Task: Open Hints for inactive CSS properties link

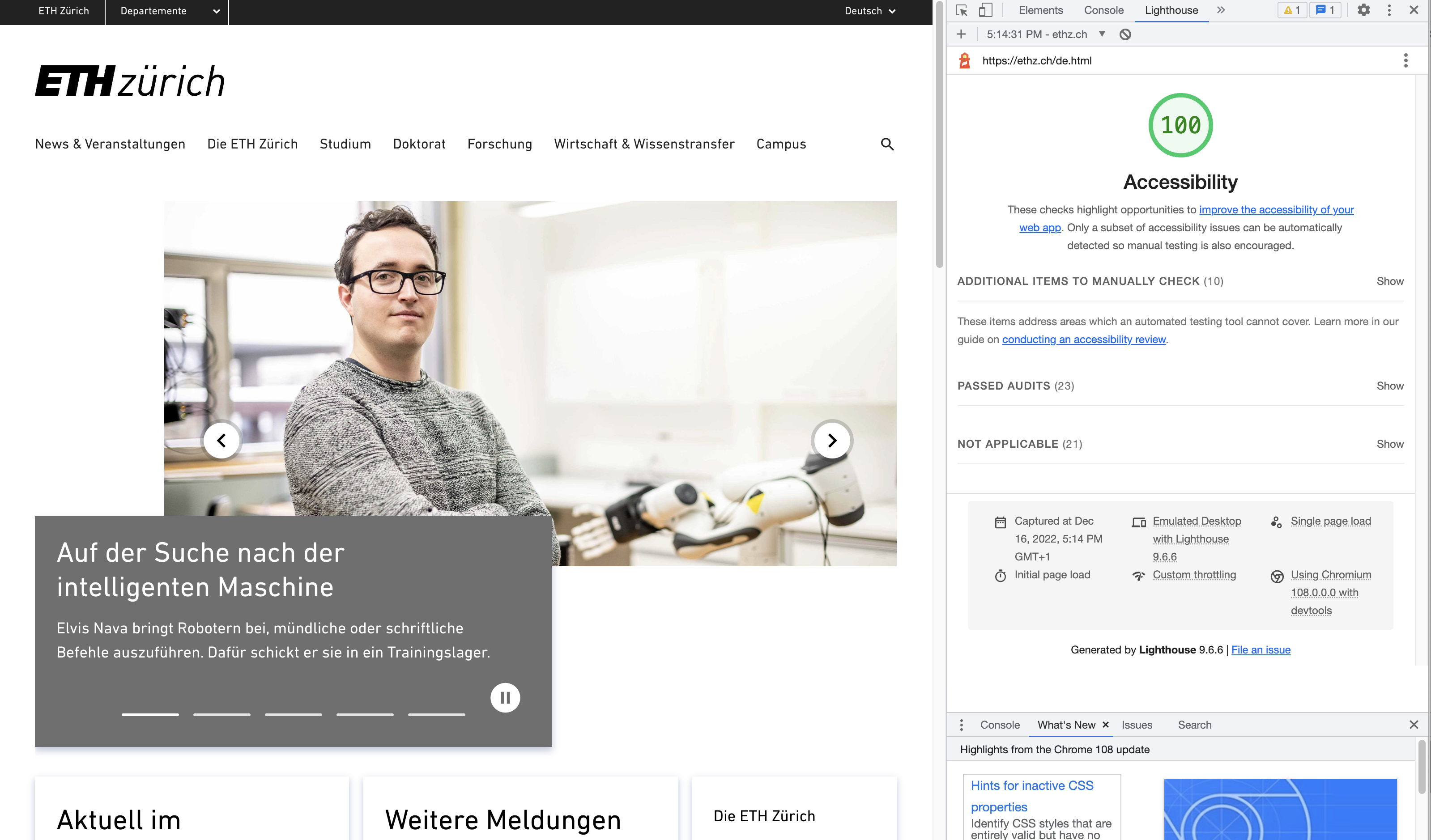Action: pyautogui.click(x=1032, y=796)
